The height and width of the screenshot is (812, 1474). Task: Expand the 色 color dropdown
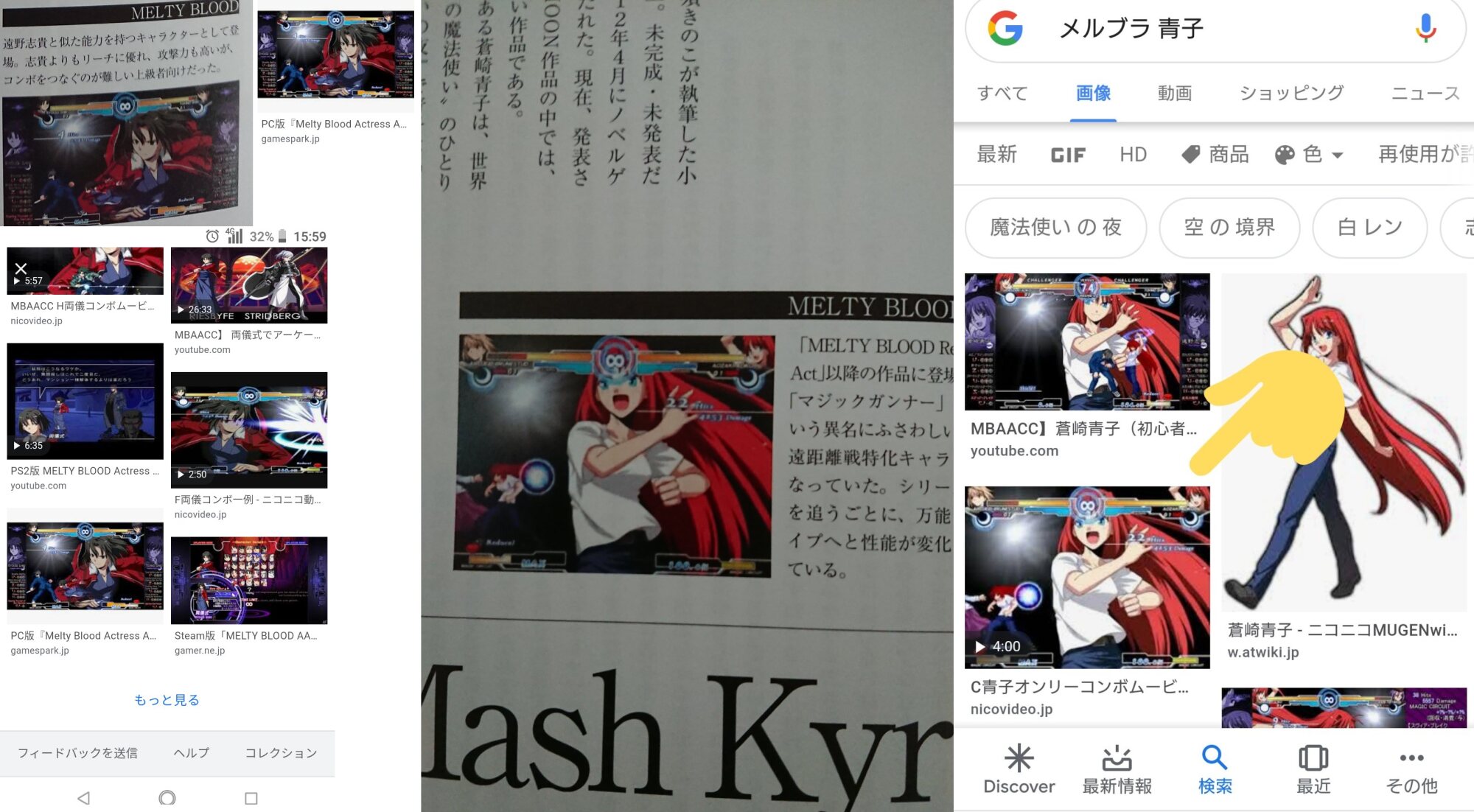[1310, 155]
